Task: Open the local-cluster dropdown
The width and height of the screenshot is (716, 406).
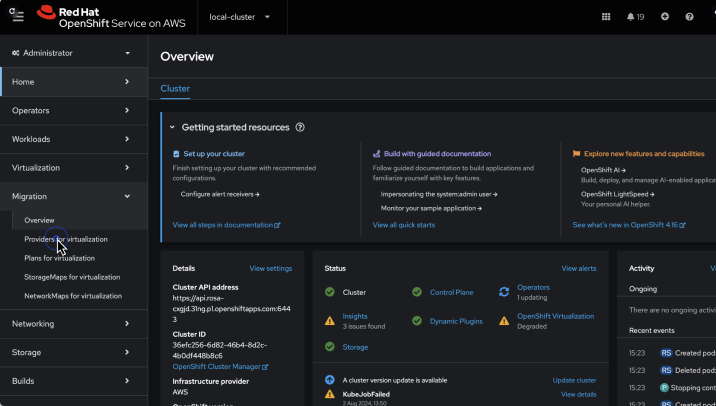Action: tap(239, 17)
